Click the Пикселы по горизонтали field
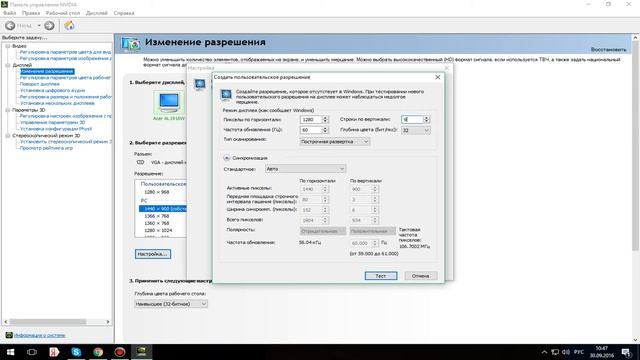This screenshot has height=360, width=640. (x=311, y=120)
